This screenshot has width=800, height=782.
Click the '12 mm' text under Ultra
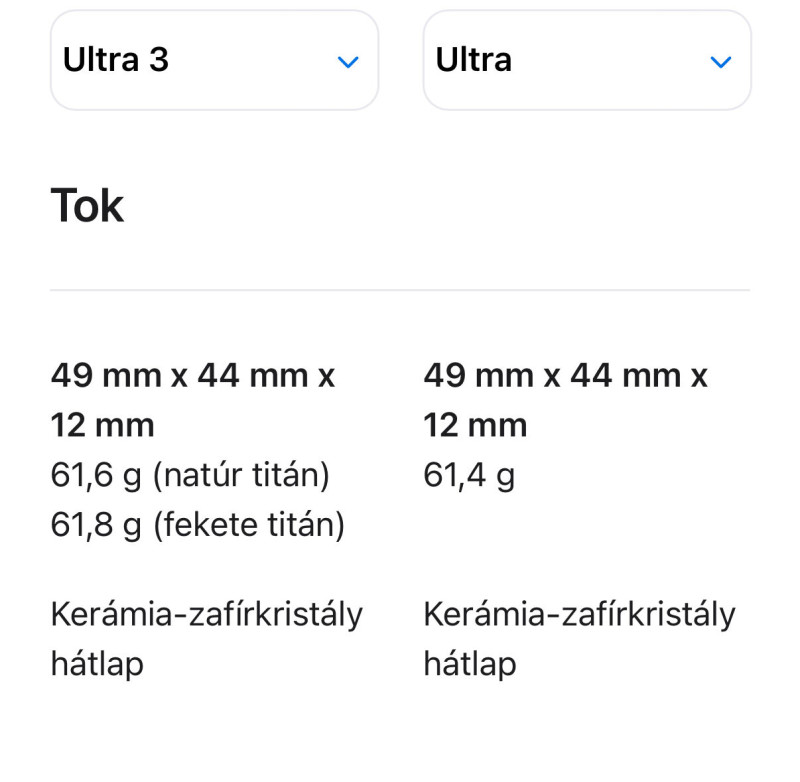(x=475, y=425)
